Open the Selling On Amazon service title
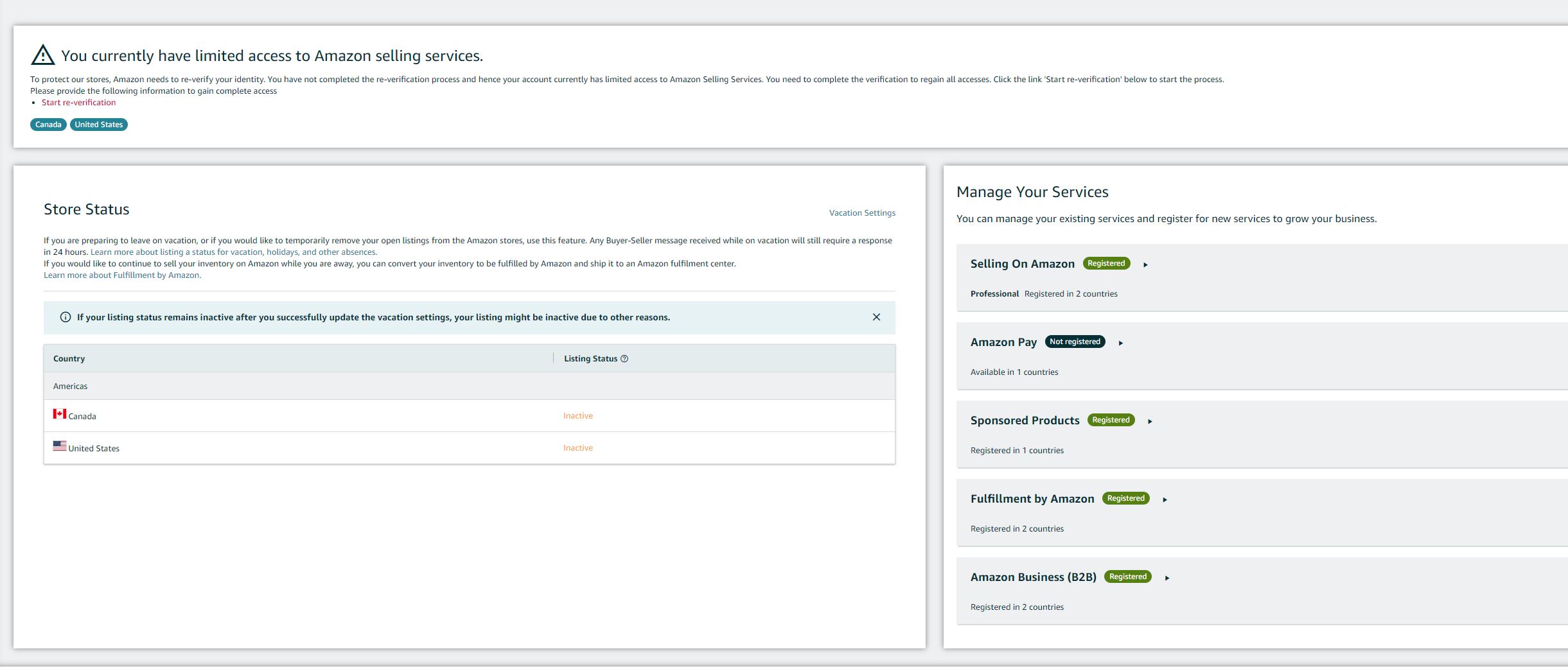The width and height of the screenshot is (1568, 667). click(1022, 264)
